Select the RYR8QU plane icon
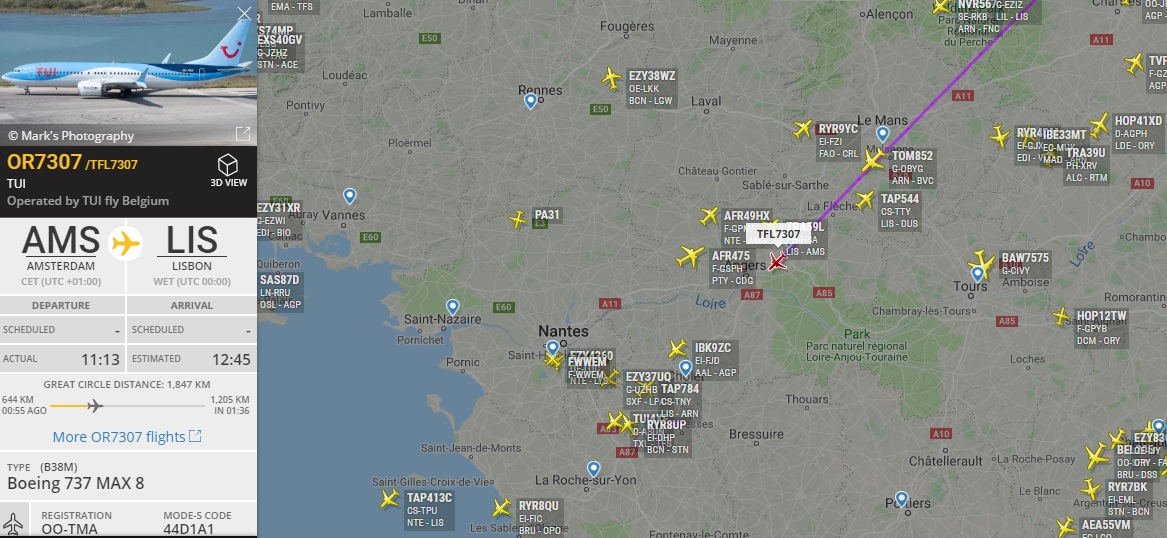The width and height of the screenshot is (1167, 538). (x=502, y=507)
